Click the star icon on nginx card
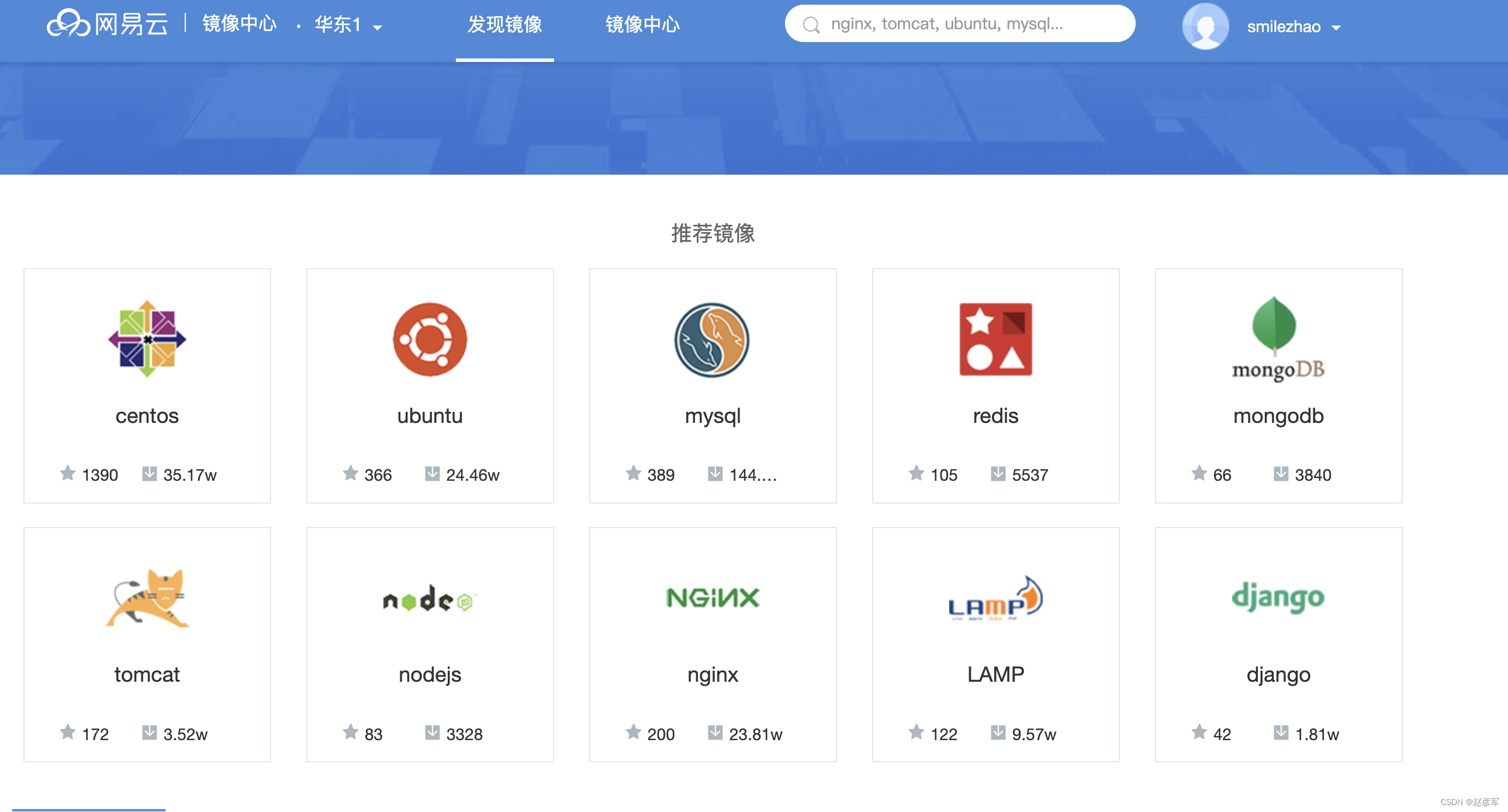Screen dimensions: 1508x812 coord(634,733)
